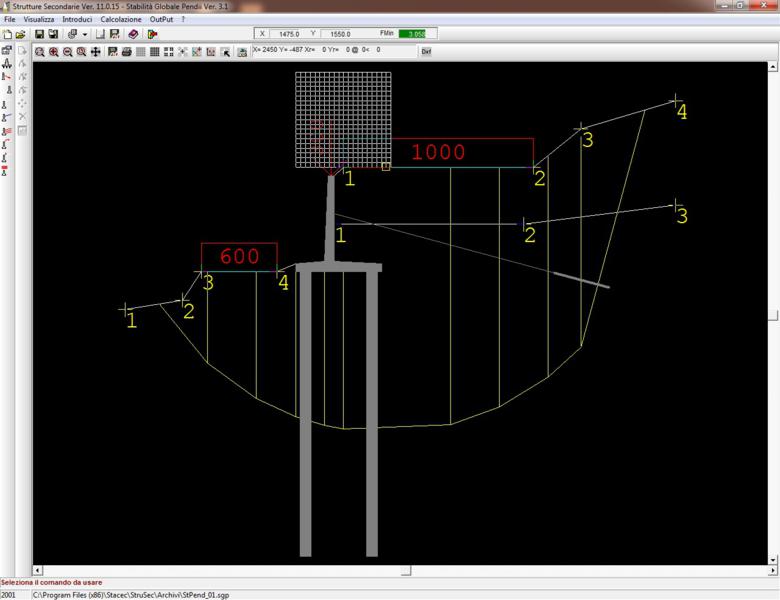Click the arrow cursor selection icon
This screenshot has width=780, height=600.
[x=225, y=52]
